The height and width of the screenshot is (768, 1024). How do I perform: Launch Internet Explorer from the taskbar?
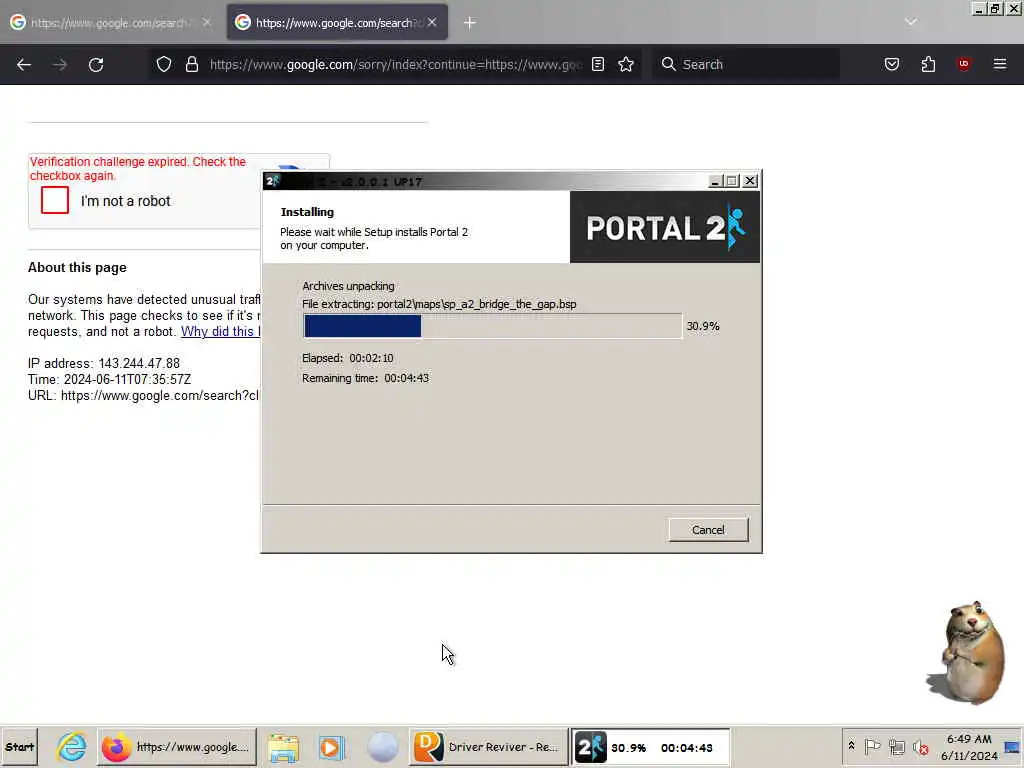click(71, 747)
